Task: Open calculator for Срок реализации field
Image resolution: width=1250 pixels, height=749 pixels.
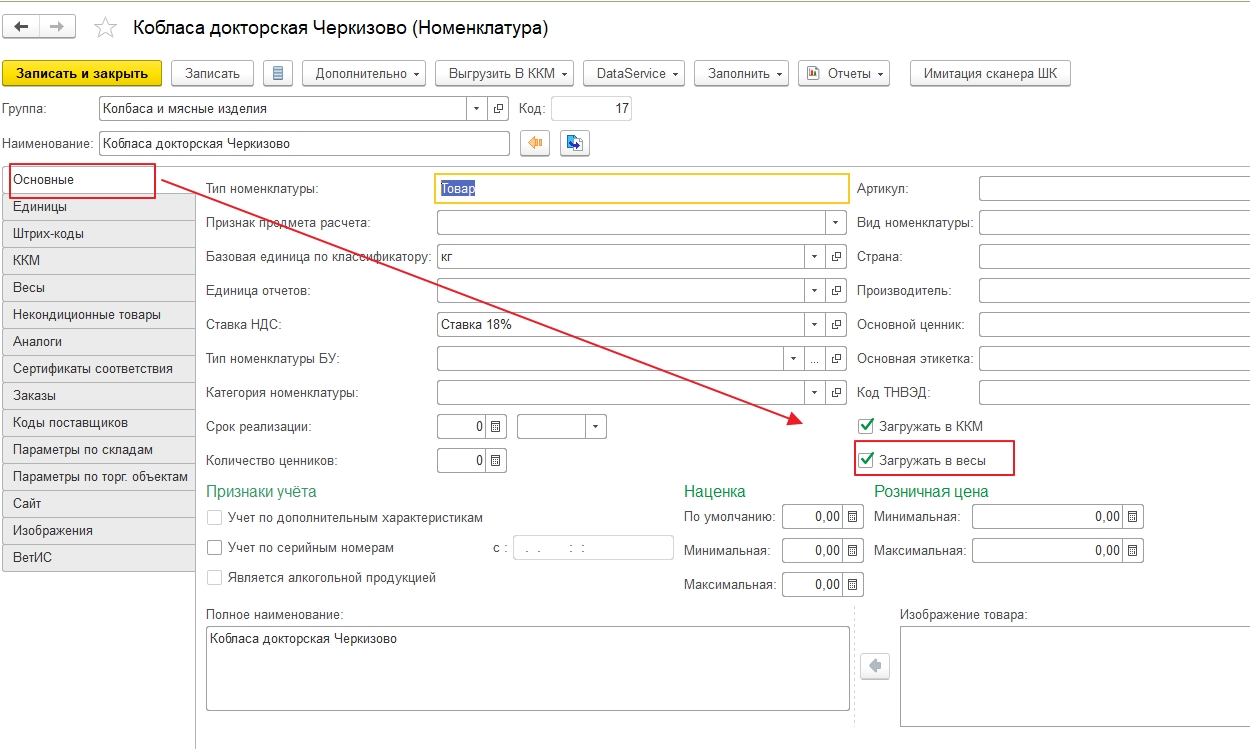Action: [497, 427]
